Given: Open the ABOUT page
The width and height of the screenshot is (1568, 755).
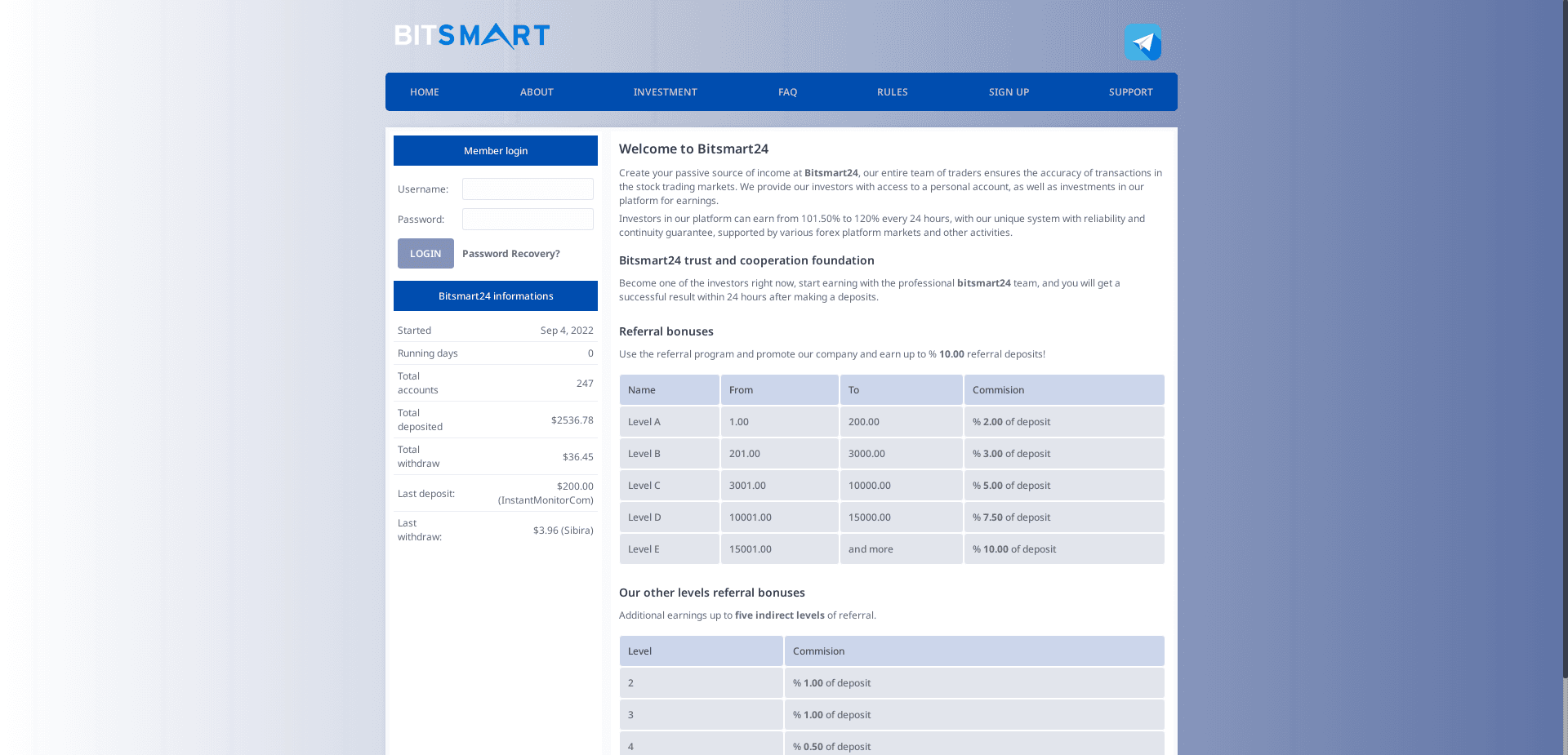Looking at the screenshot, I should click(x=537, y=91).
